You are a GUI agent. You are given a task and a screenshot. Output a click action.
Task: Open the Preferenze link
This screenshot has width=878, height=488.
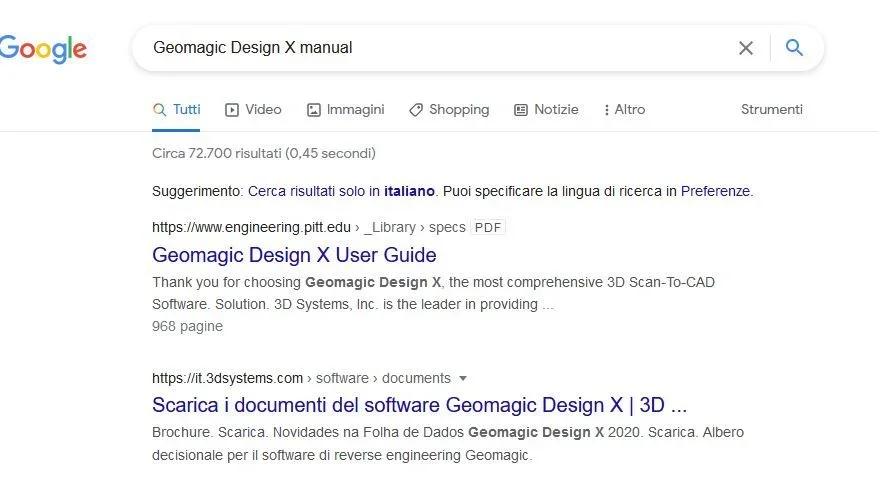point(715,191)
